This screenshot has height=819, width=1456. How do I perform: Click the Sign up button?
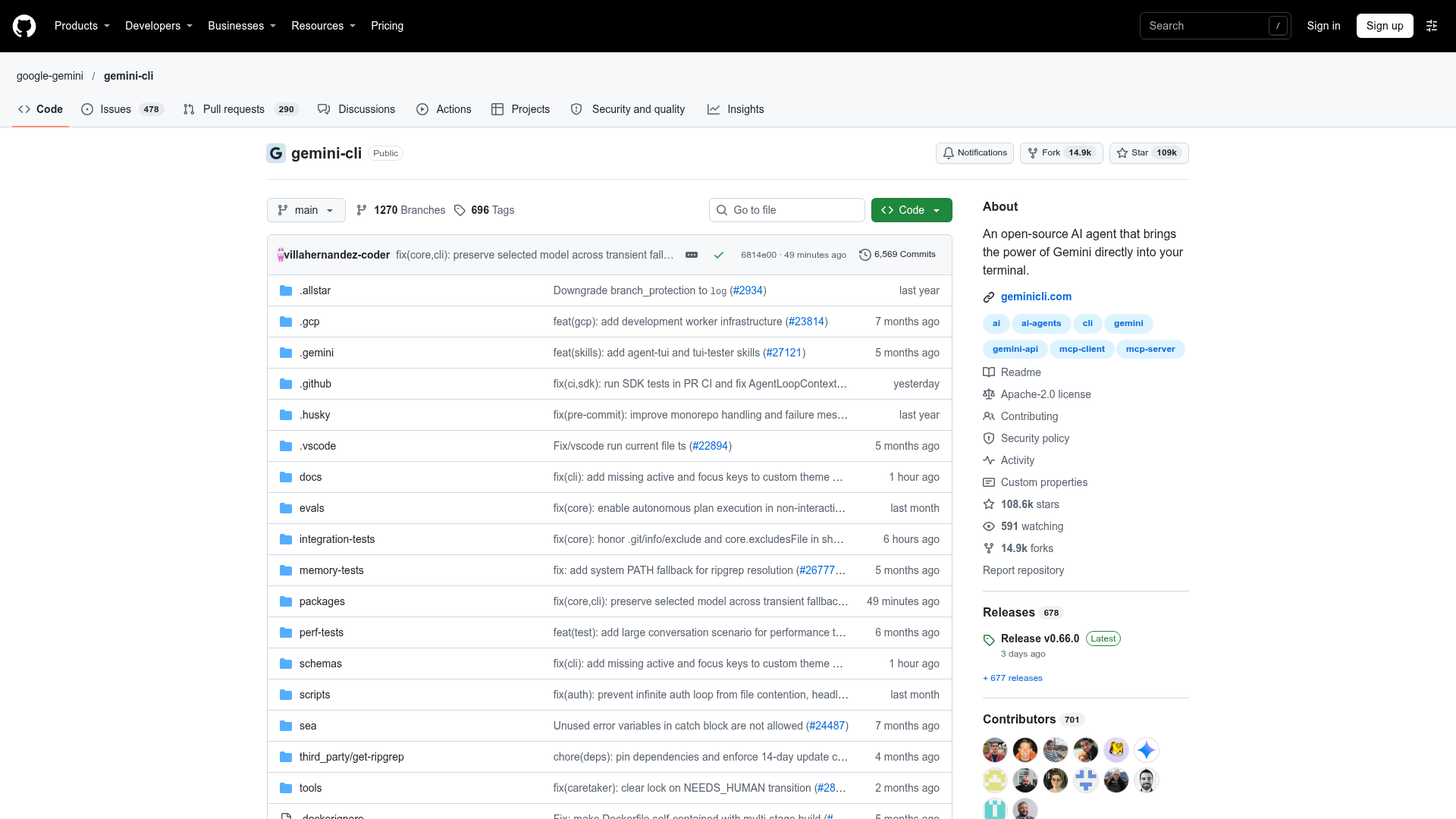coord(1385,26)
